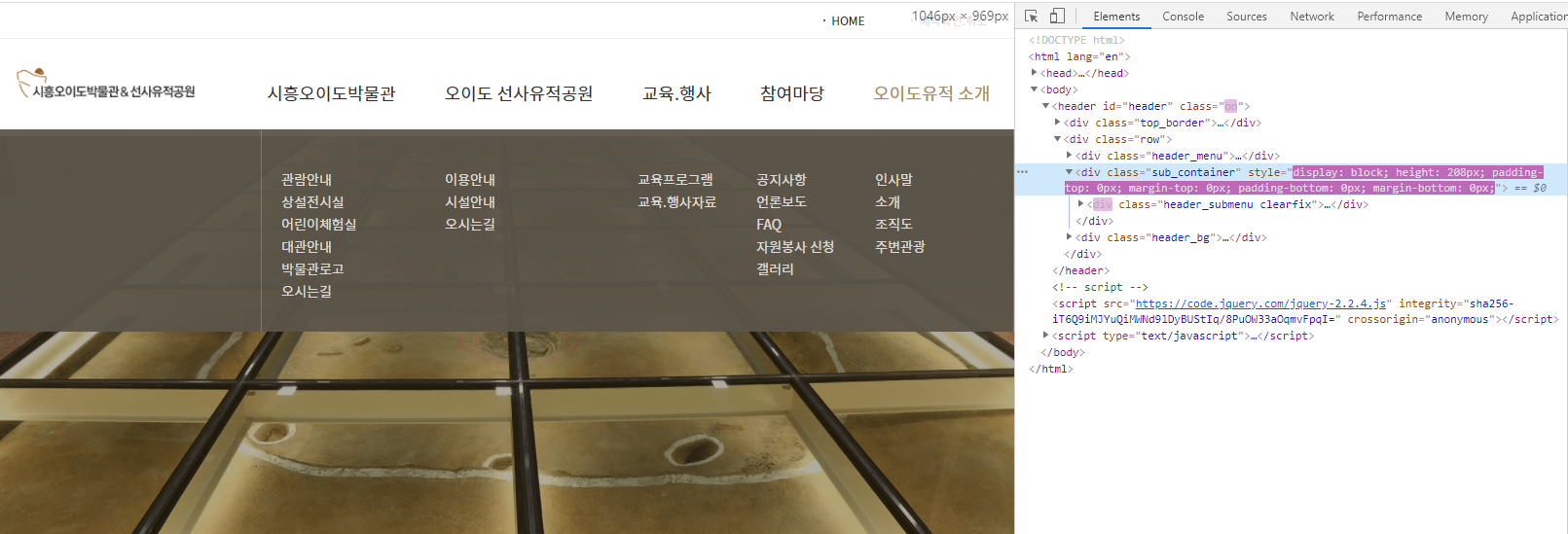Click 박물관로고 submenu link
Viewport: 1568px width, 534px height.
pyautogui.click(x=312, y=269)
